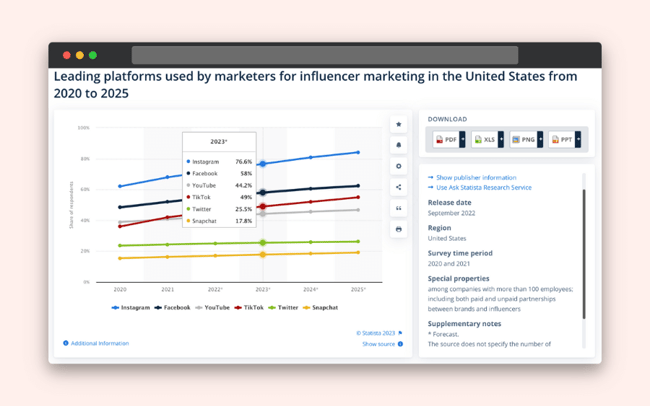The width and height of the screenshot is (650, 406).
Task: Download chart as PDF
Action: tap(446, 140)
